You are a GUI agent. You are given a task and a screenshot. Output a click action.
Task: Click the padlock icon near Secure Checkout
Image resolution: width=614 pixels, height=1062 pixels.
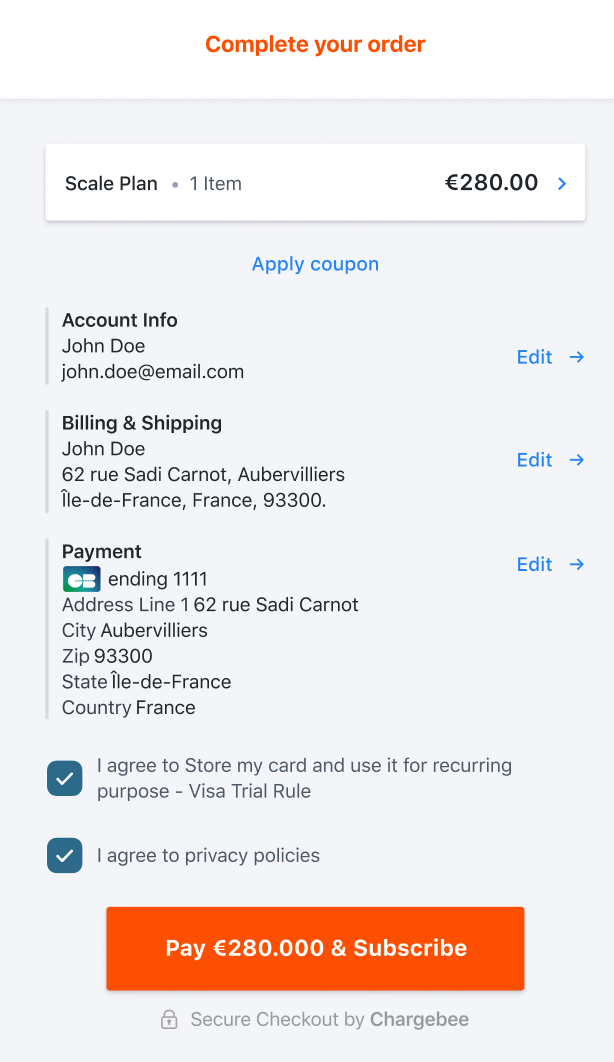pos(169,1020)
